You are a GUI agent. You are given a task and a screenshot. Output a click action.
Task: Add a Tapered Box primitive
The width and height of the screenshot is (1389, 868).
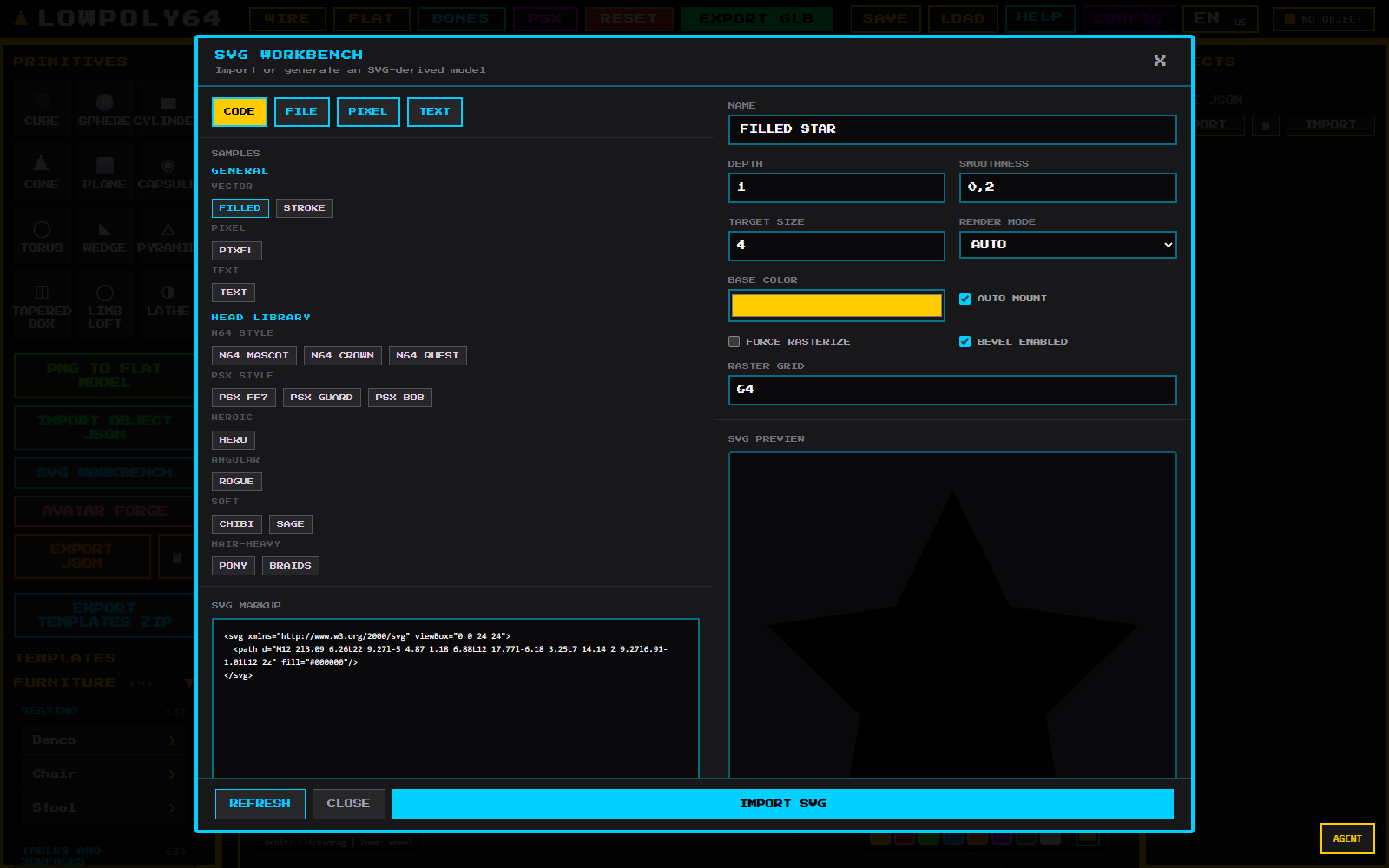(x=42, y=306)
